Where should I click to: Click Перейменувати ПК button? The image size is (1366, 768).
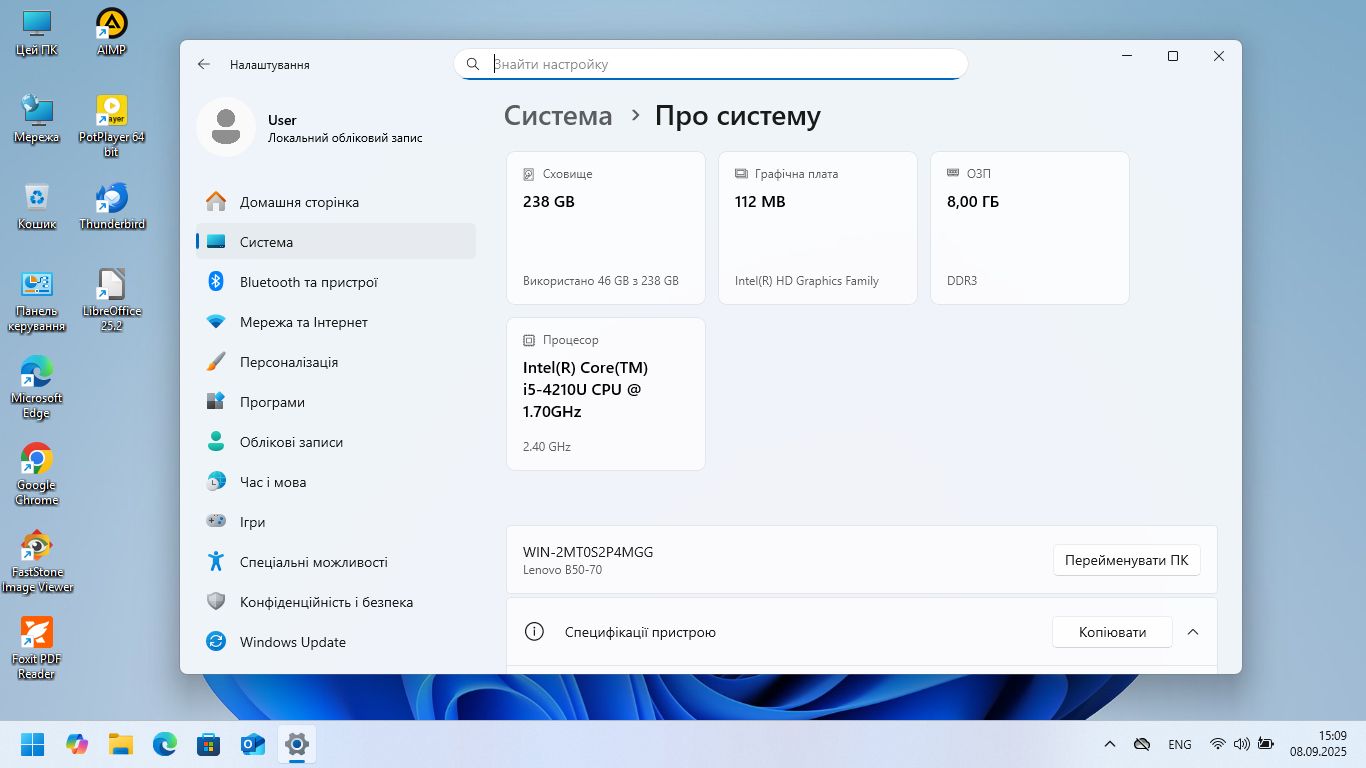1127,560
